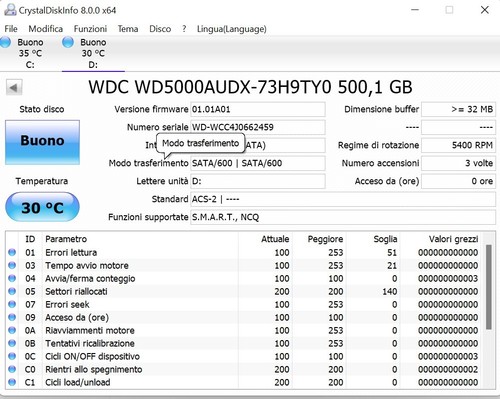This screenshot has width=500, height=399.
Task: Click status dot for Settori riallocati
Action: click(x=12, y=291)
